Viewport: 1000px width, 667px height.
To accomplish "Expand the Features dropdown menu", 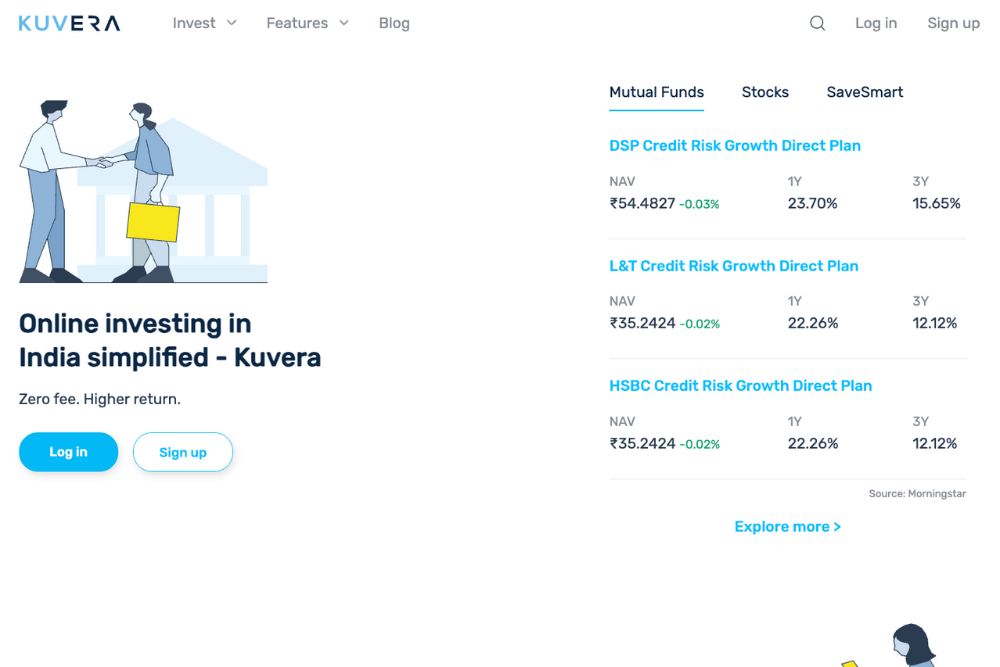I will 307,23.
